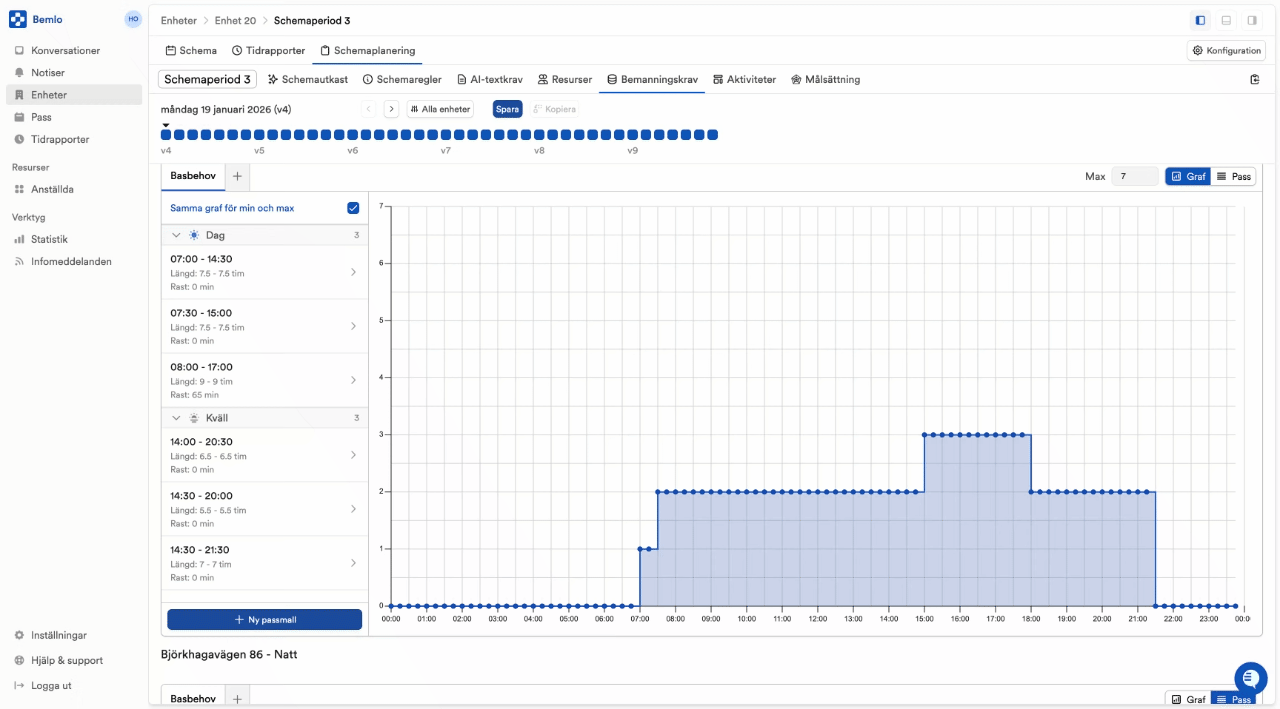Click the Schemaperiod 3 button
The height and width of the screenshot is (709, 1280).
click(207, 79)
